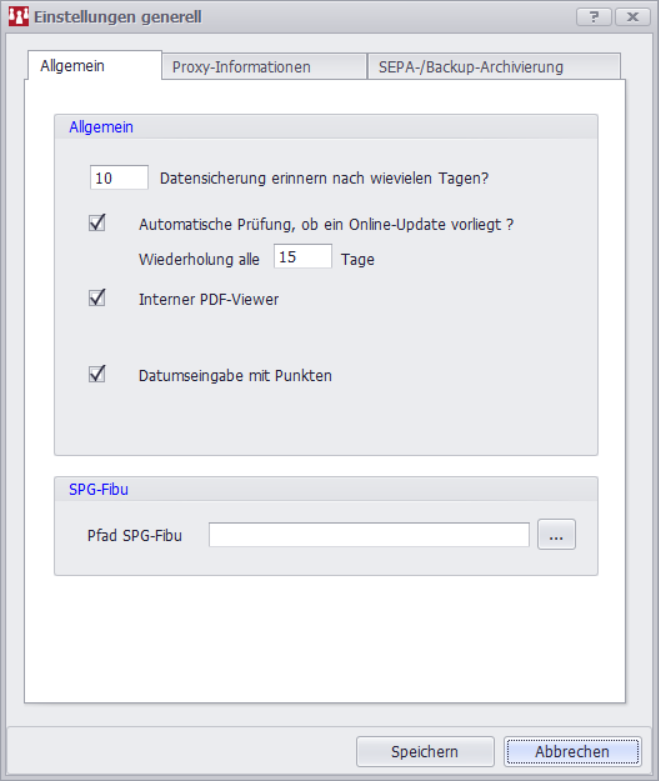Click the app icon in the title bar
This screenshot has width=659, height=781.
pyautogui.click(x=18, y=16)
